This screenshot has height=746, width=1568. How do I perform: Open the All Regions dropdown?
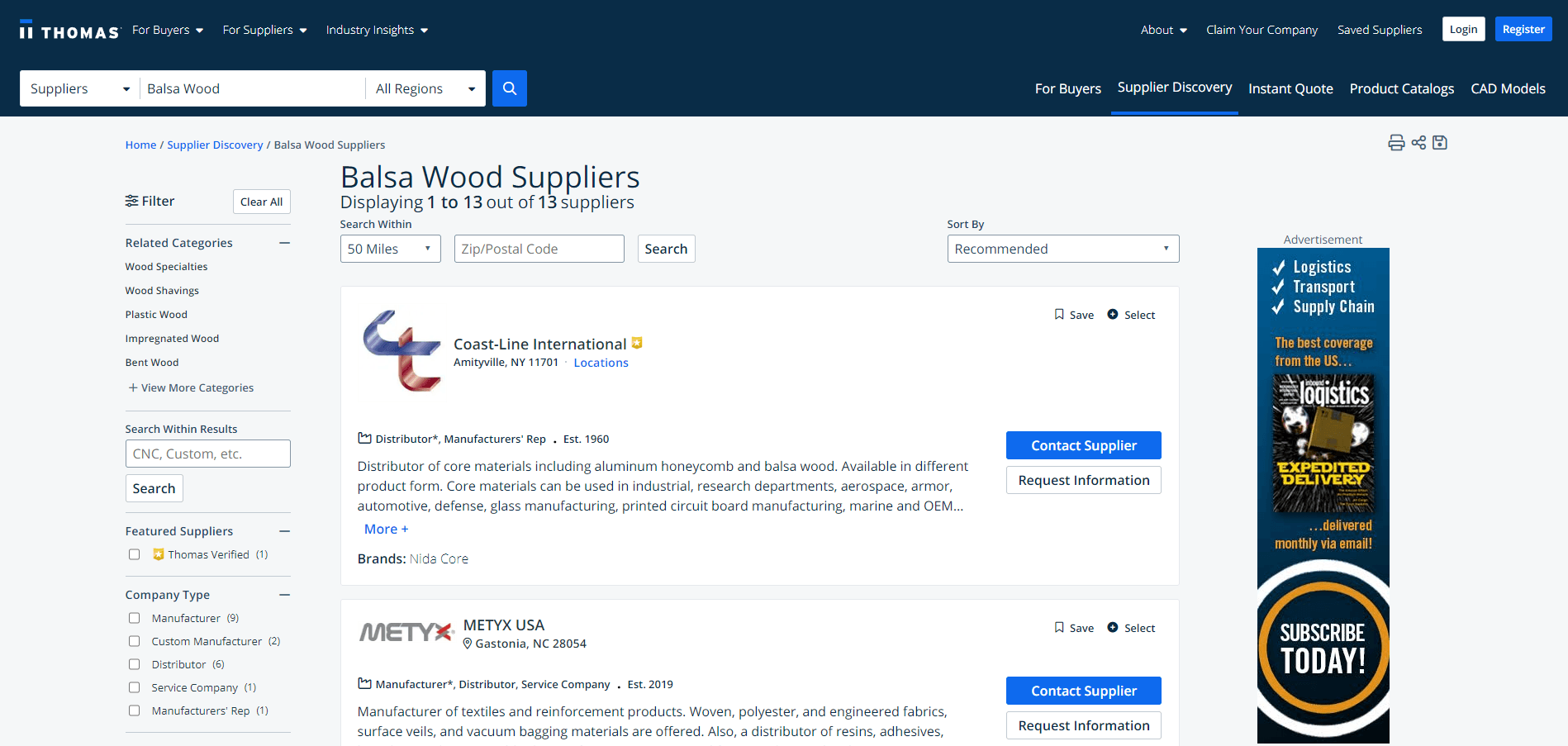tap(425, 88)
